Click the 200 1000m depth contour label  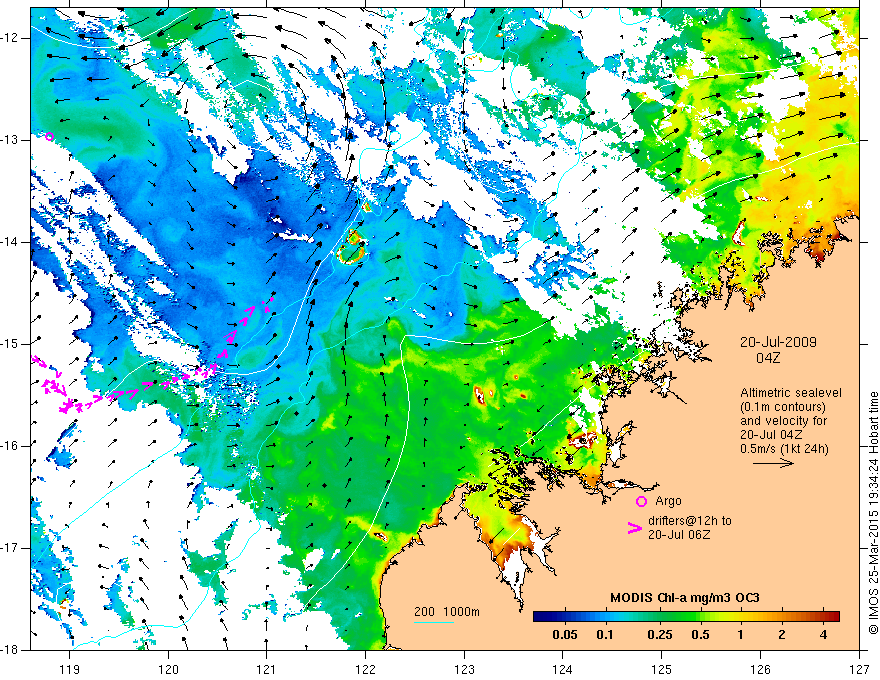tap(447, 612)
